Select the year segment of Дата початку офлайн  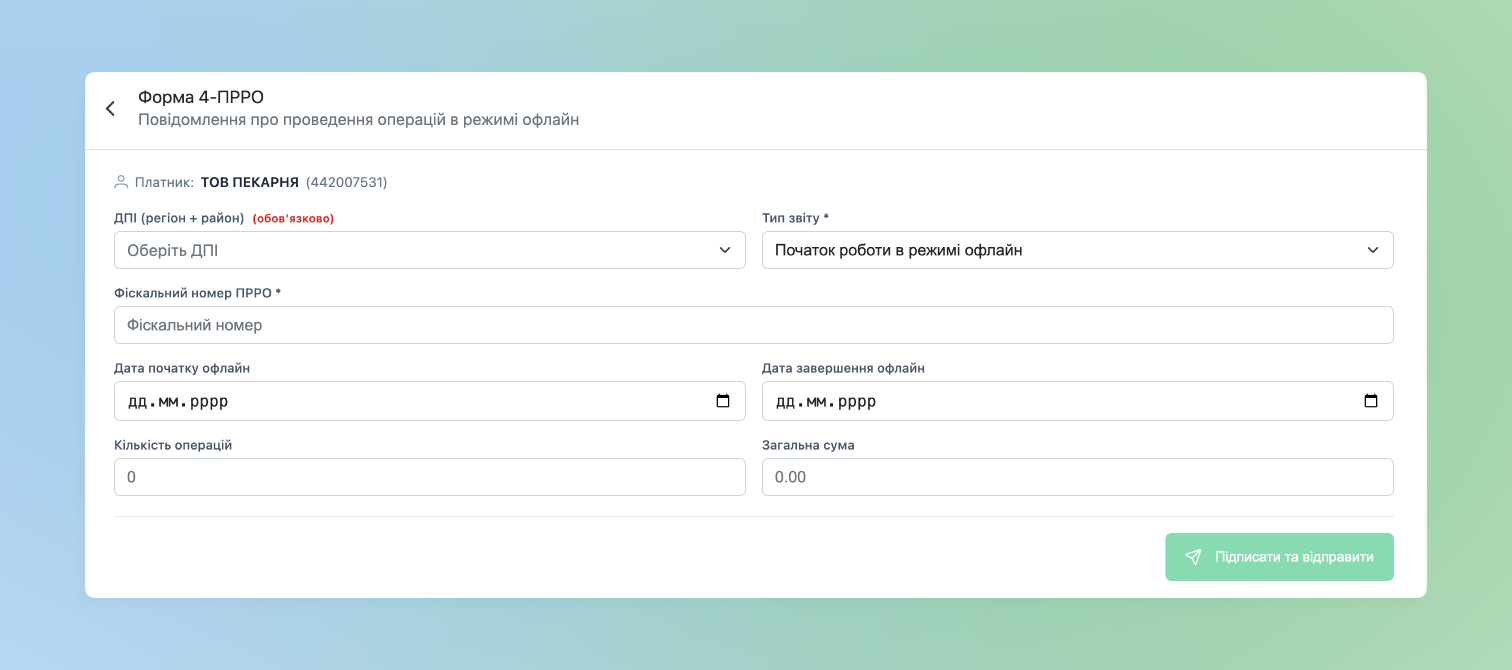click(x=209, y=402)
